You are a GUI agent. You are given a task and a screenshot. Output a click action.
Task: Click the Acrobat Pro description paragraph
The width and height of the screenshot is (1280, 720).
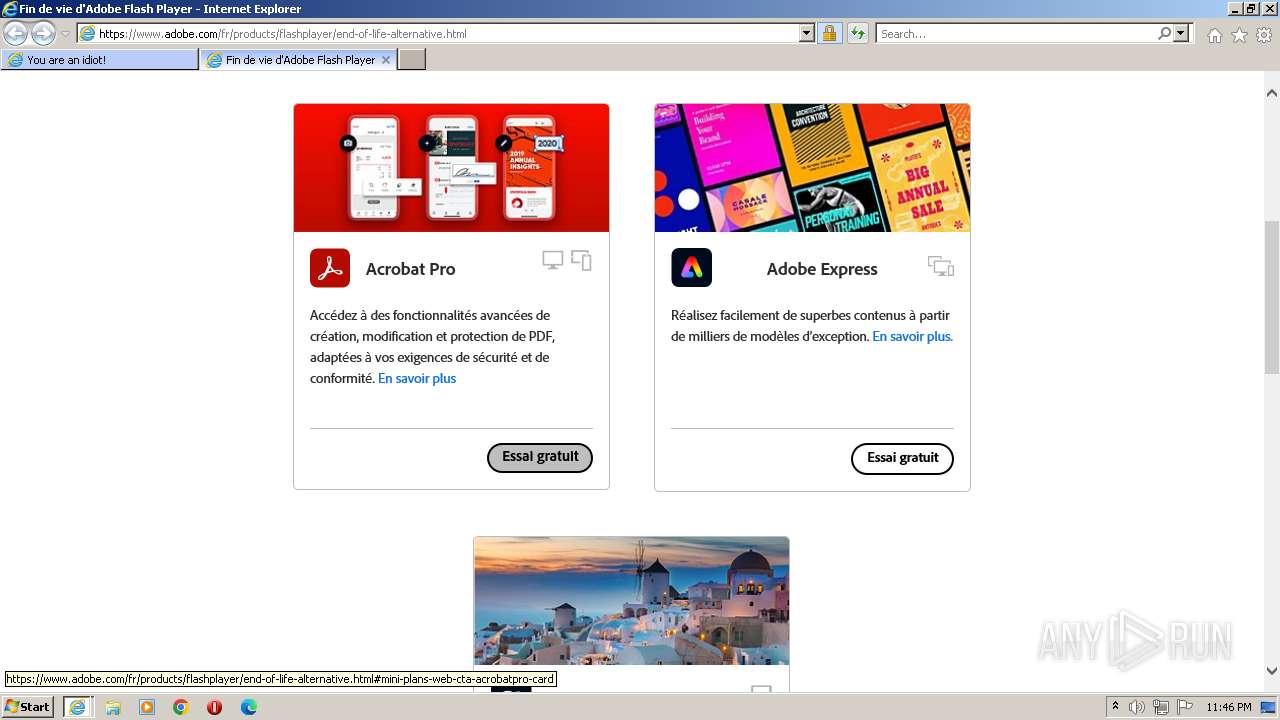tap(432, 347)
